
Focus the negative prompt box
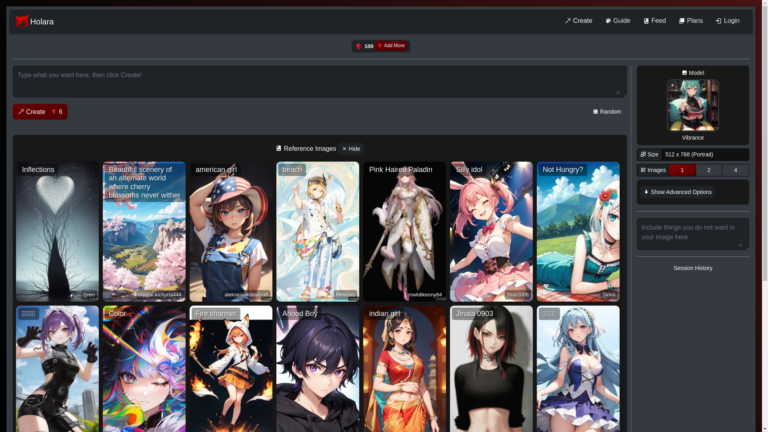[x=693, y=234]
